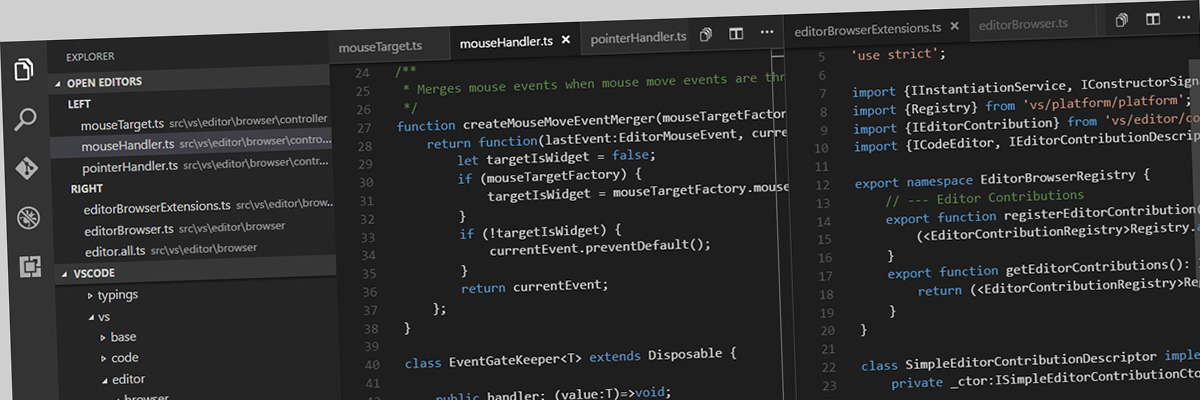
Task: Click 'currentEvent.preventDefault();' code line
Action: (x=599, y=245)
